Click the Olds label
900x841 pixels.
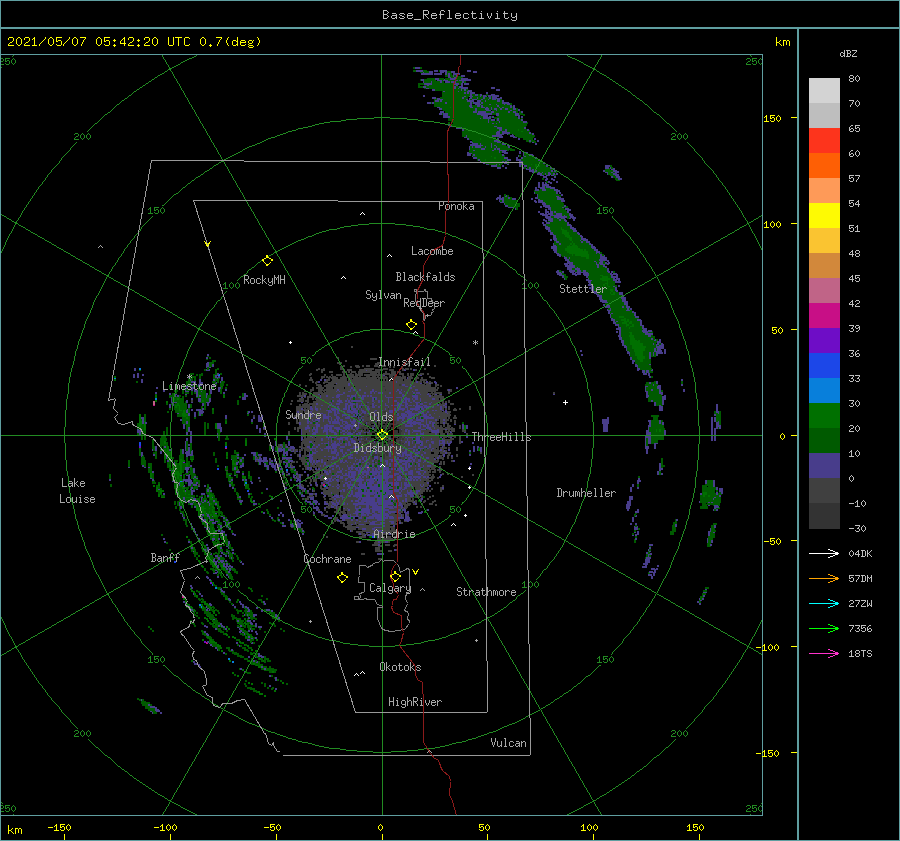381,417
